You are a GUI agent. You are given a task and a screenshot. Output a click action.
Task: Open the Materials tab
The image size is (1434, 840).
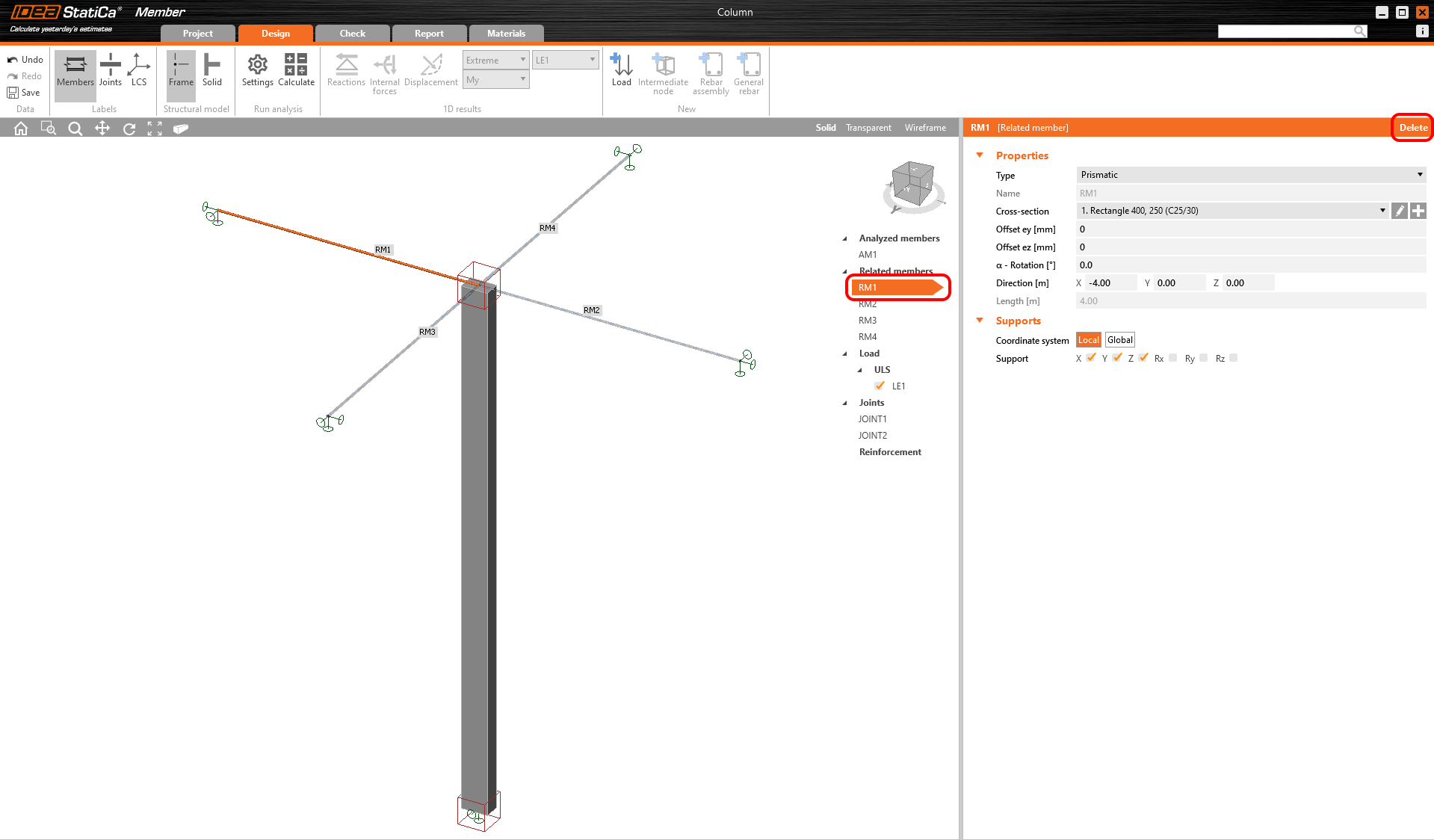pos(506,34)
